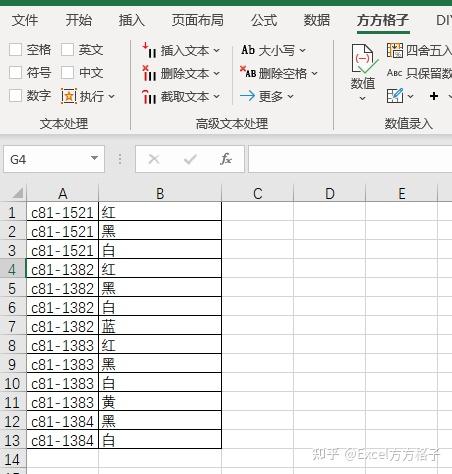Click the 删除空格 AB icon
The image size is (452, 474).
(x=248, y=72)
